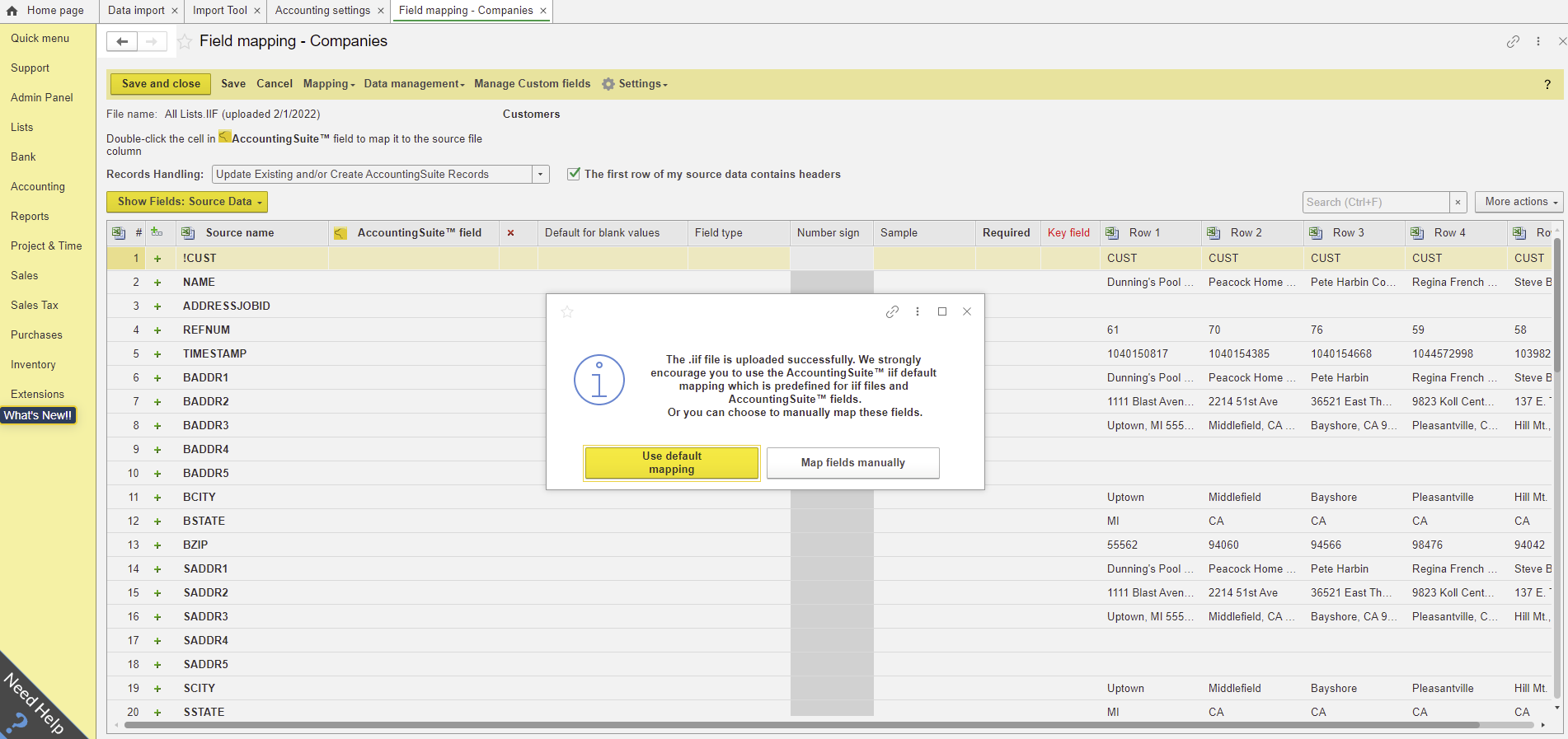This screenshot has height=739, width=1568.
Task: Close the Accounting settings tab
Action: (380, 11)
